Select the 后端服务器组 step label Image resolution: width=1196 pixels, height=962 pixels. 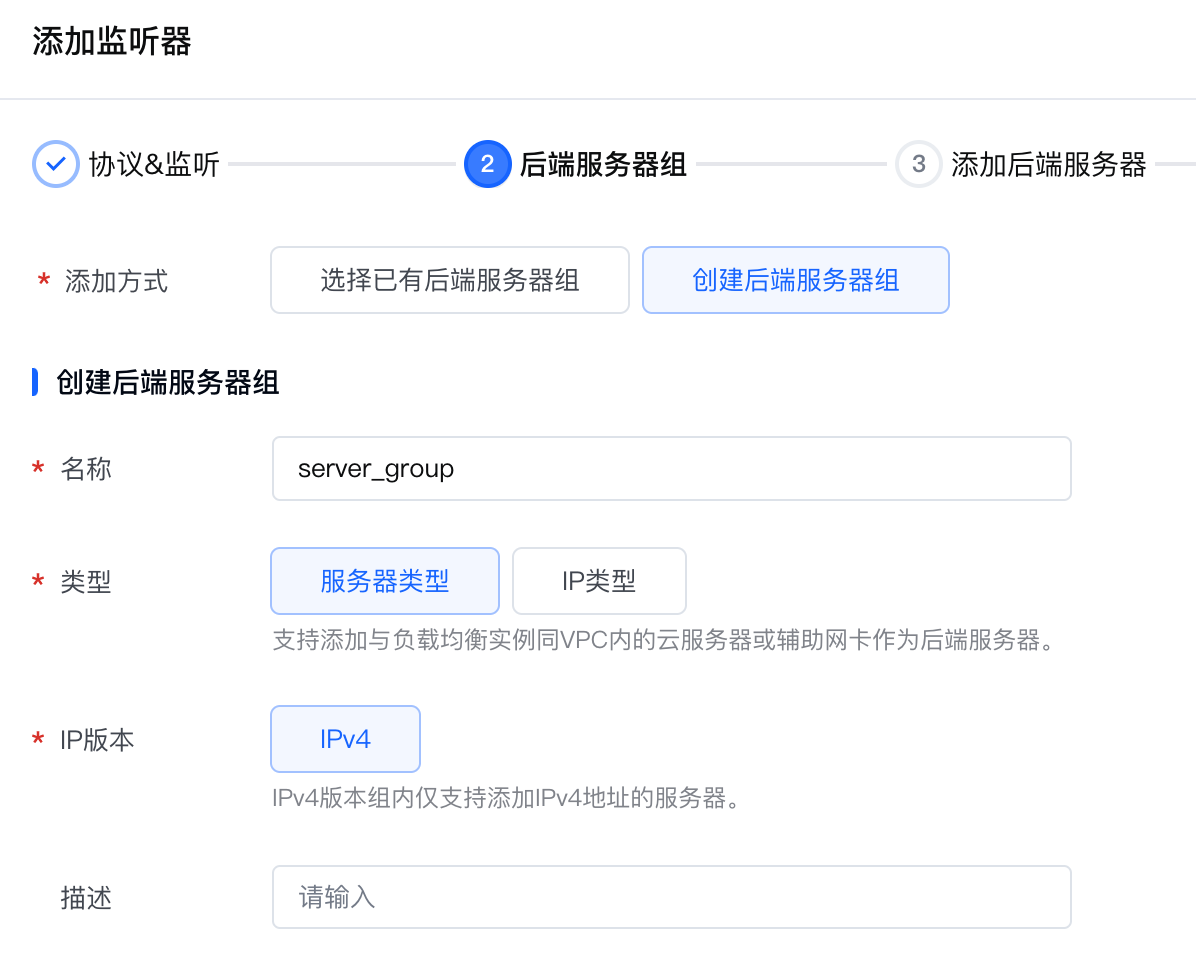[x=603, y=164]
